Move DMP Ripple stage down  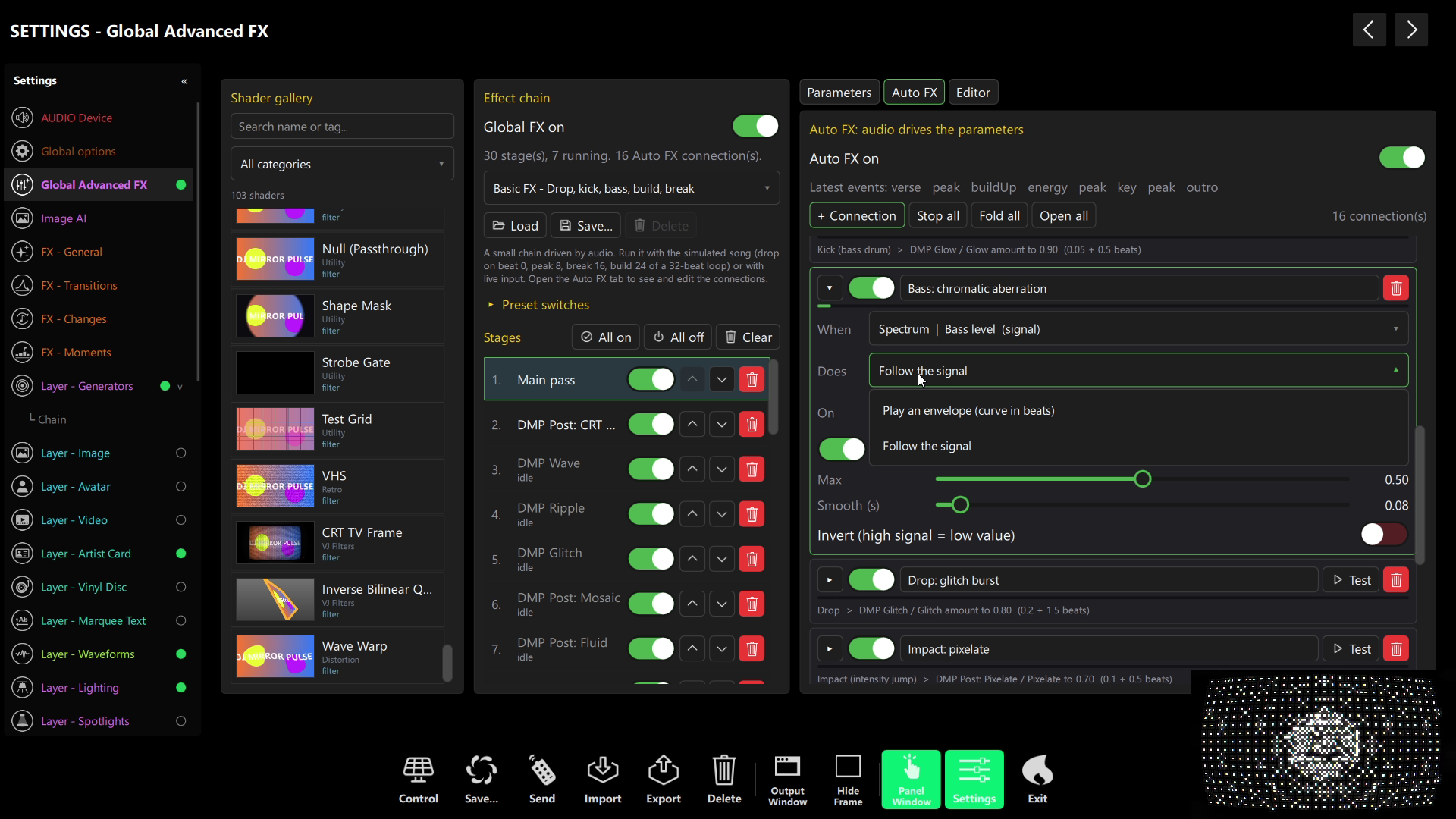point(722,514)
